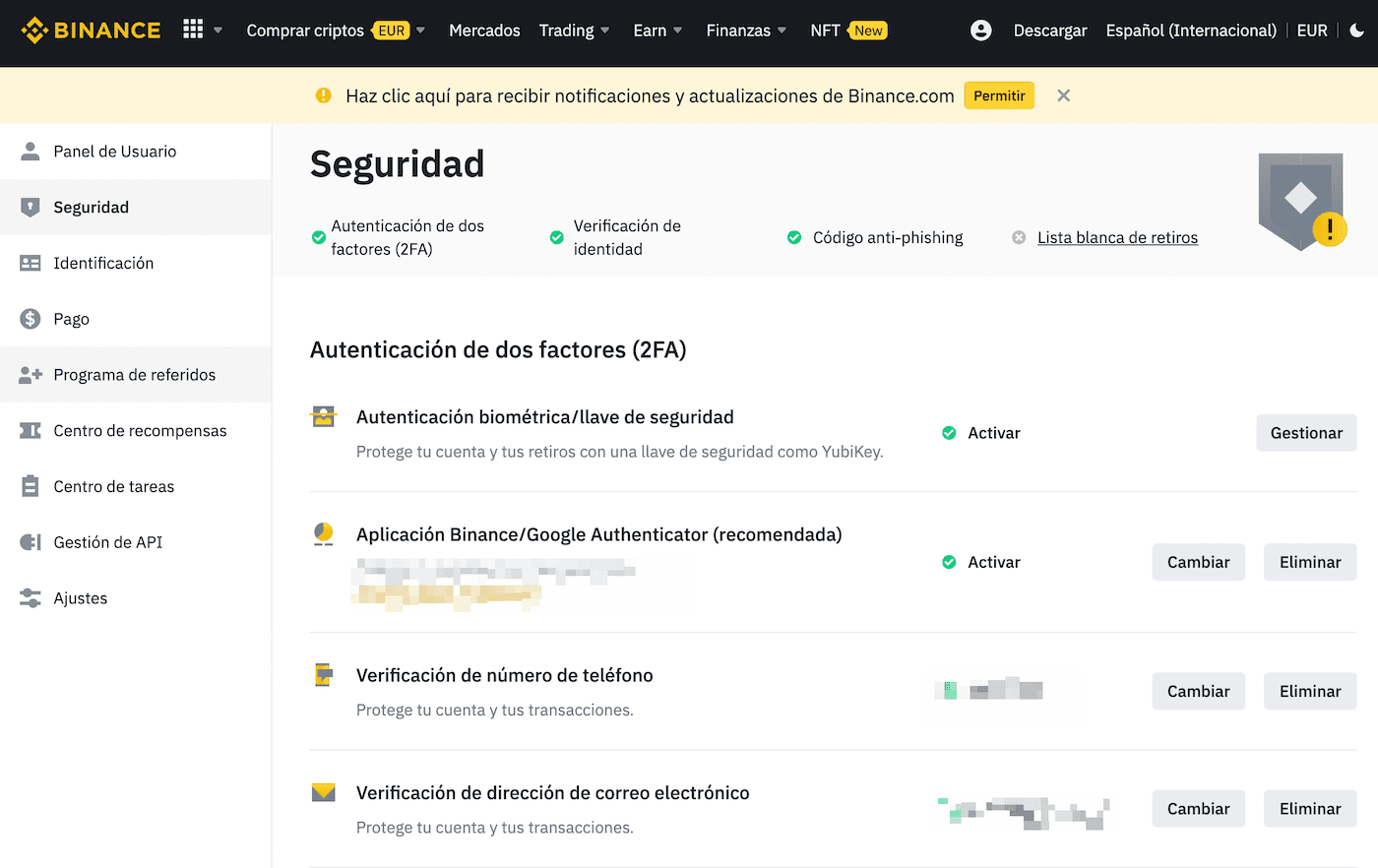Viewport: 1378px width, 868px height.
Task: Click the yellow New badge beside NFT
Action: click(868, 31)
